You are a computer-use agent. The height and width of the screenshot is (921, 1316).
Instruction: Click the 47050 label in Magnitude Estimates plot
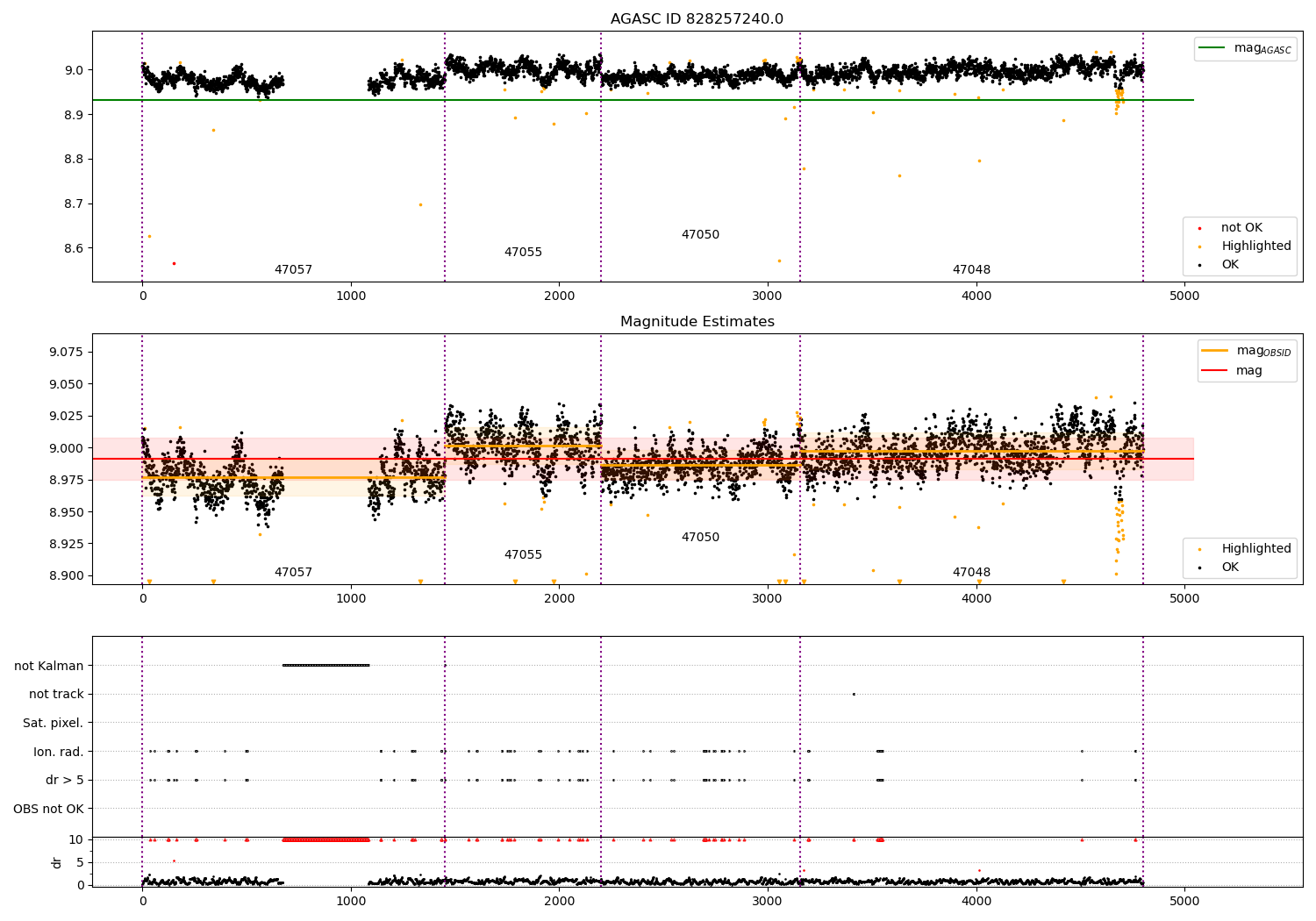pyautogui.click(x=700, y=538)
